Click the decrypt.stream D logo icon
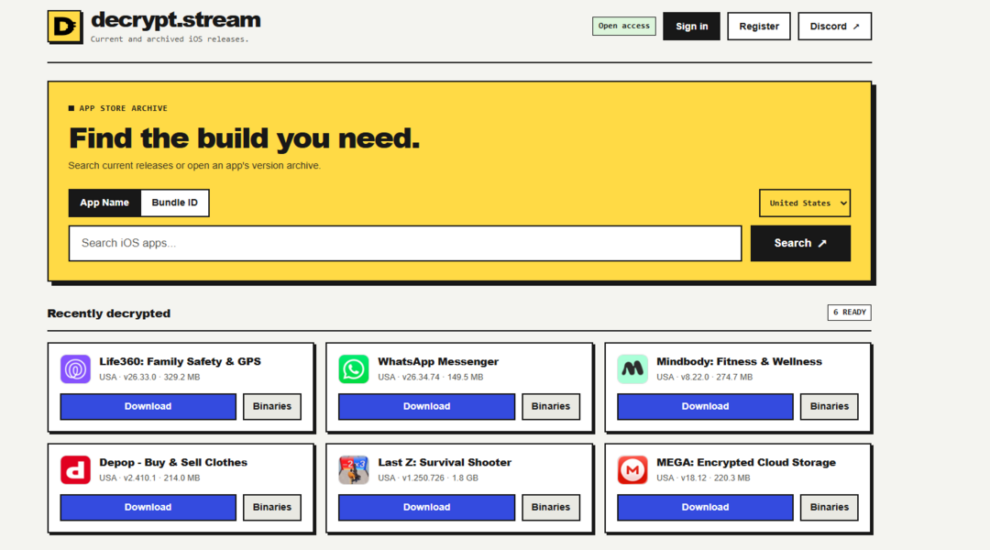Image resolution: width=990 pixels, height=550 pixels. tap(64, 27)
